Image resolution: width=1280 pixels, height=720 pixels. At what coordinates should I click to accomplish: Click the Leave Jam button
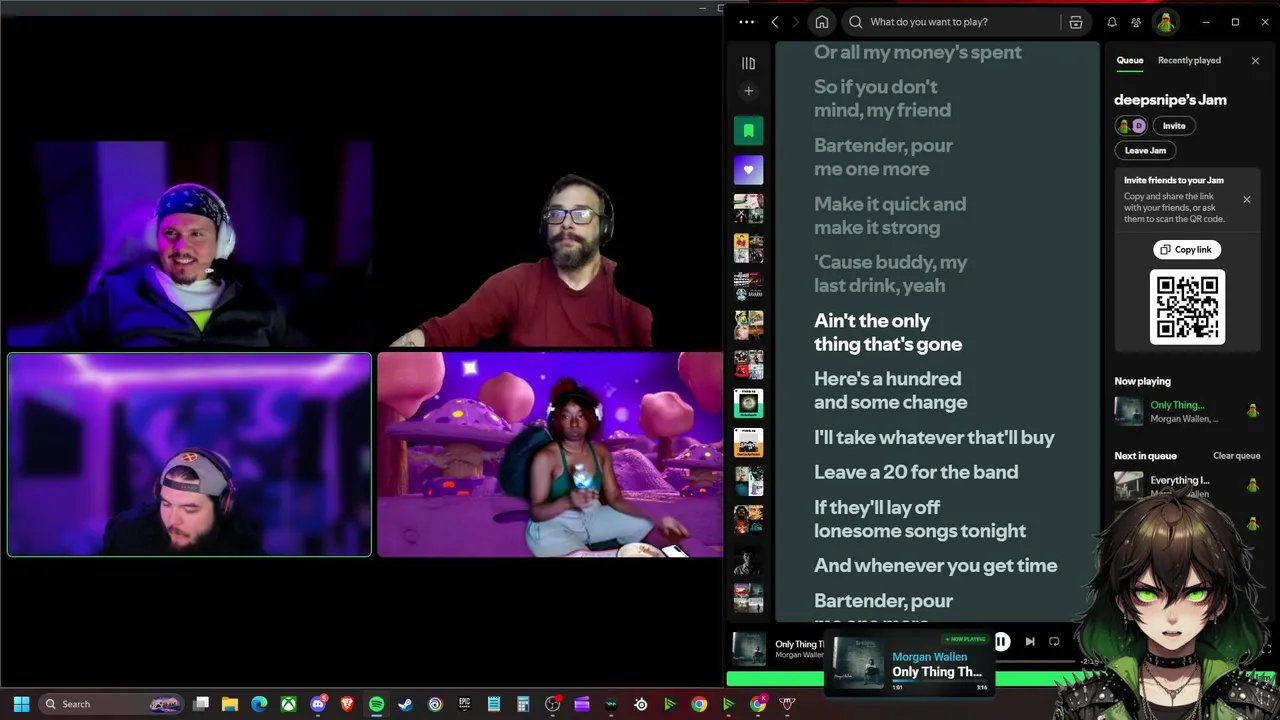[x=1145, y=150]
